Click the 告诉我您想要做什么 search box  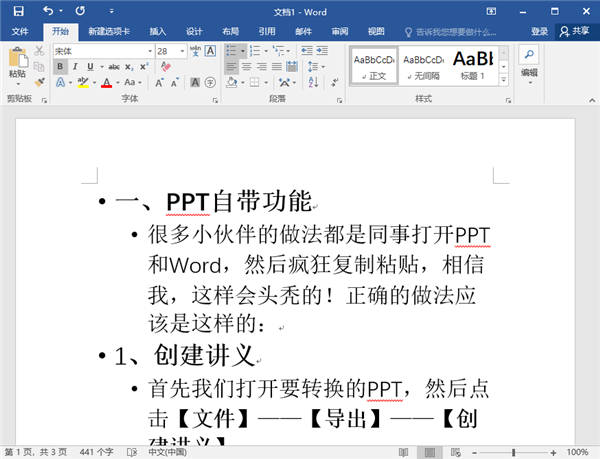(x=451, y=32)
